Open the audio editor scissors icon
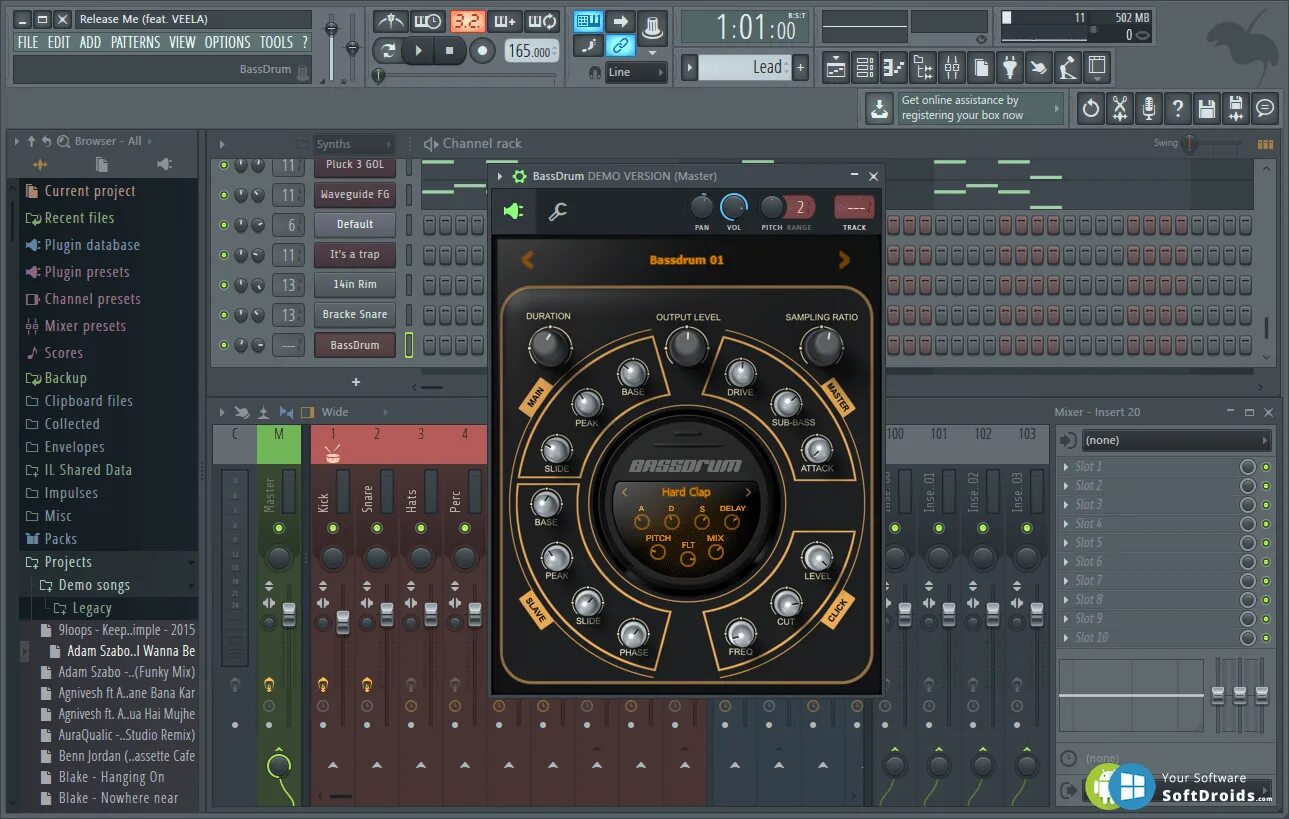The height and width of the screenshot is (819, 1289). pyautogui.click(x=1120, y=108)
